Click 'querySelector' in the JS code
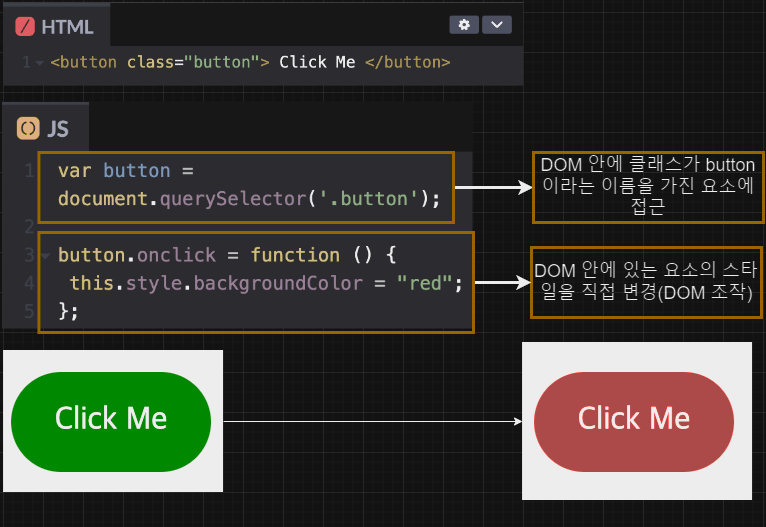The width and height of the screenshot is (766, 527). pos(233,199)
